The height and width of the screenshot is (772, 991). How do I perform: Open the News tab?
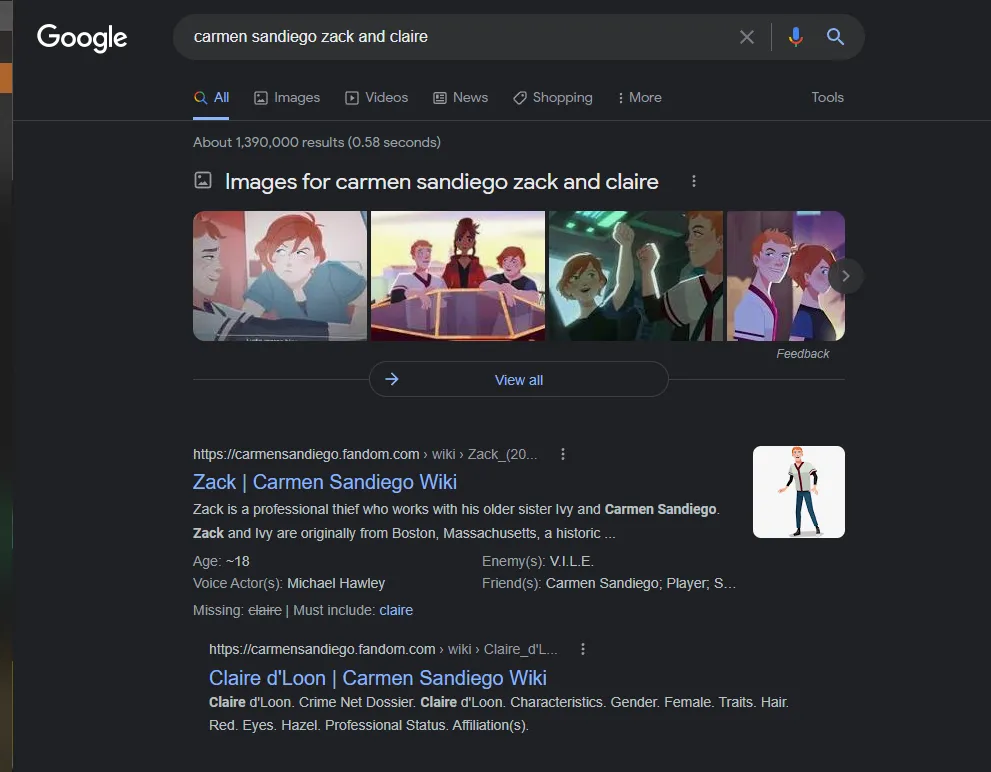tap(461, 97)
